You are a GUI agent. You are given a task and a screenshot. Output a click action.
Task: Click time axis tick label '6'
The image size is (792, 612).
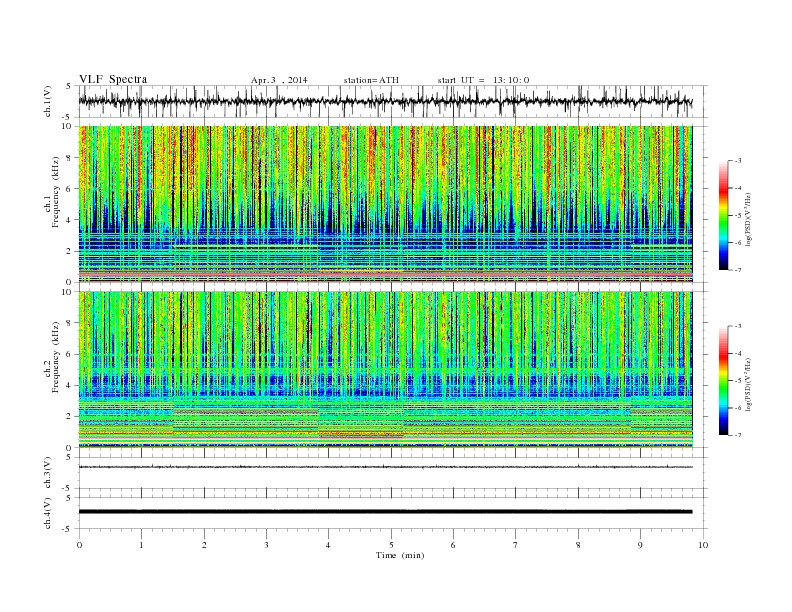tap(454, 545)
